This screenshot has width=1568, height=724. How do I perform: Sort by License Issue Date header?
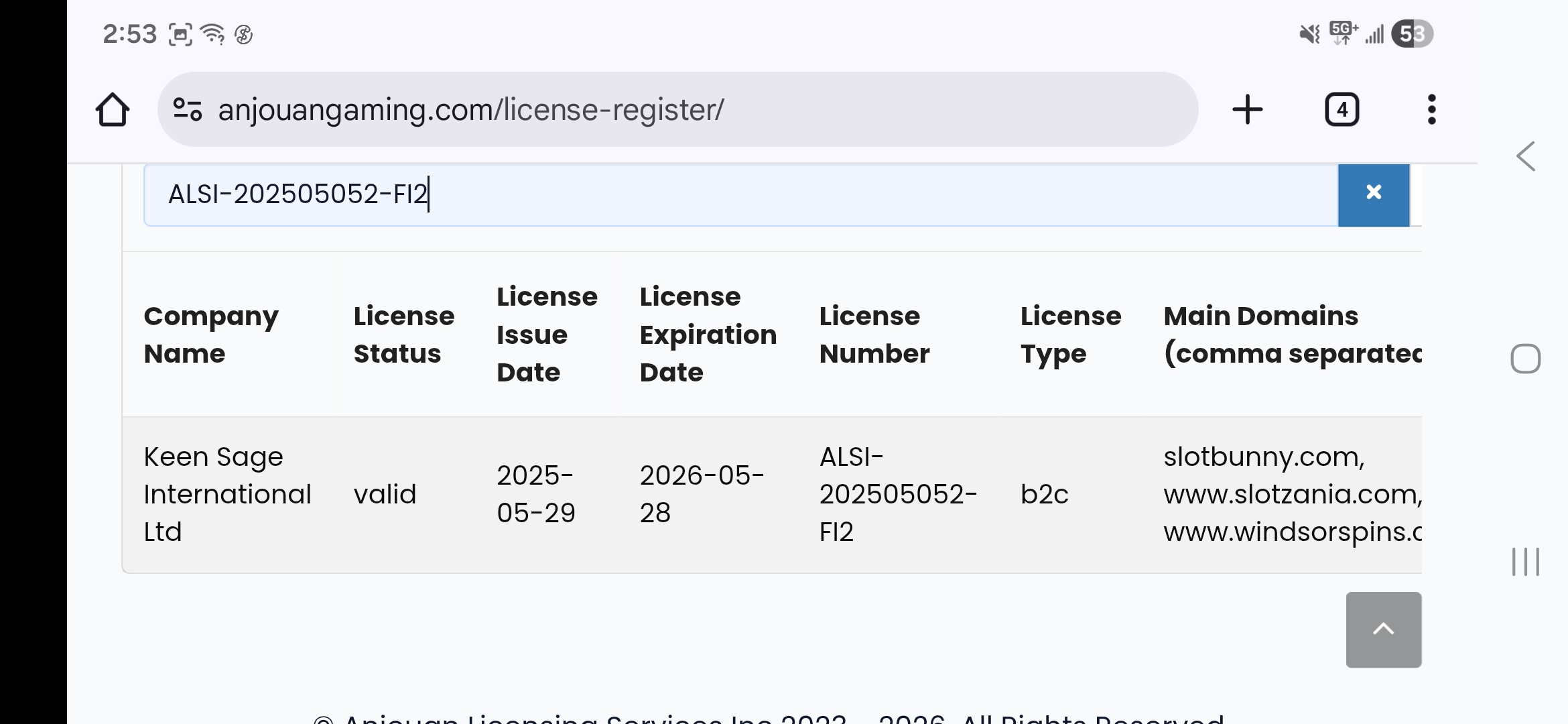click(546, 335)
